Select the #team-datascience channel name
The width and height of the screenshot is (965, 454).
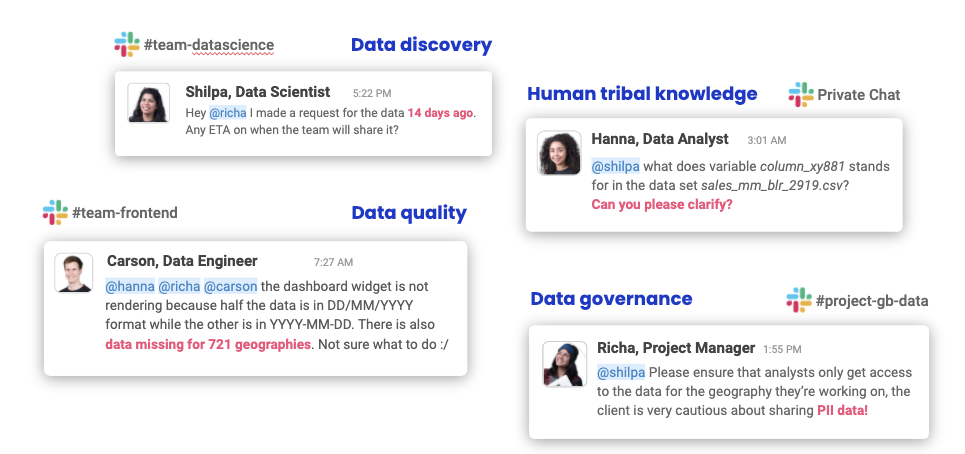[209, 45]
